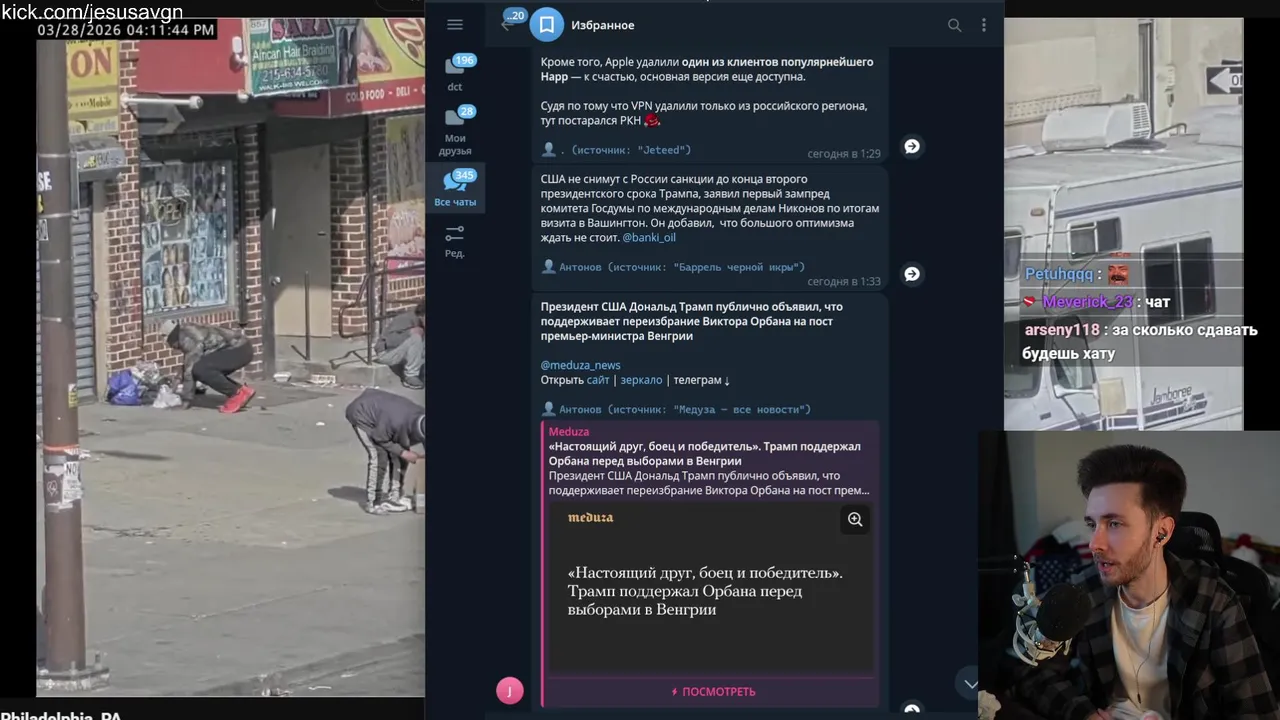The image size is (1280, 720).
Task: Zoom the Meduza preview image
Action: (x=855, y=519)
